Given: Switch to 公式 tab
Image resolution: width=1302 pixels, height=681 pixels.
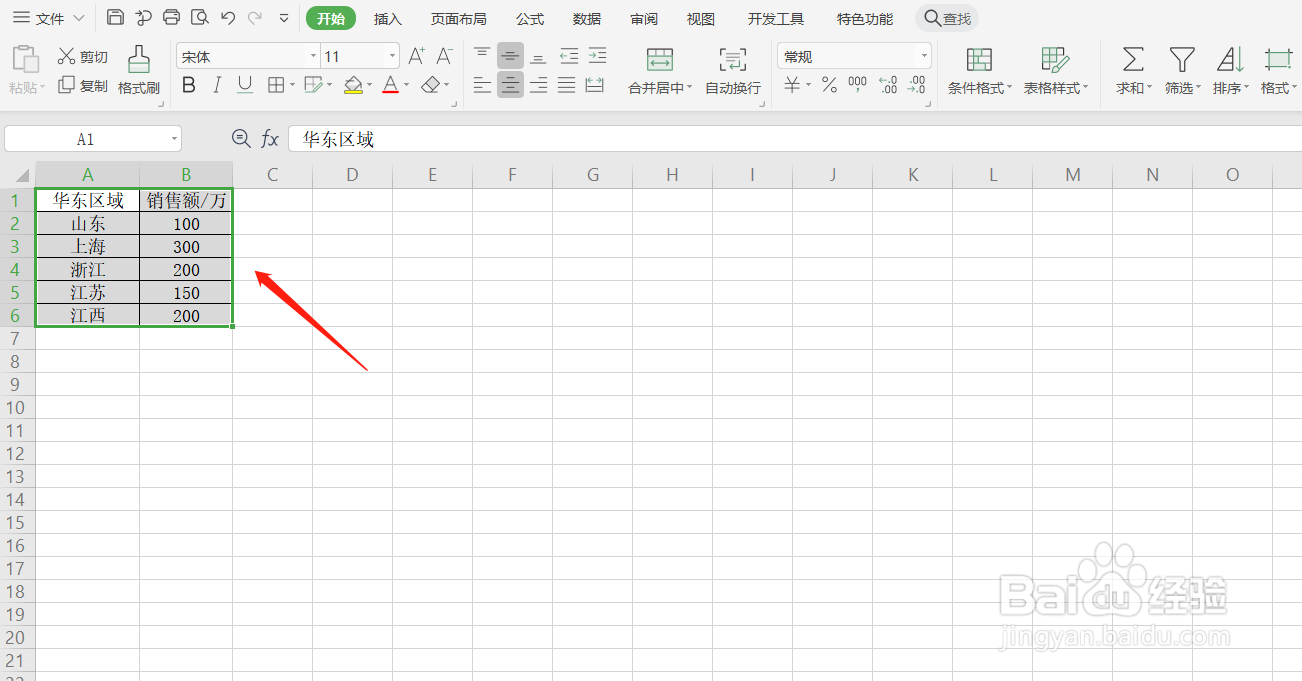Looking at the screenshot, I should [x=530, y=19].
